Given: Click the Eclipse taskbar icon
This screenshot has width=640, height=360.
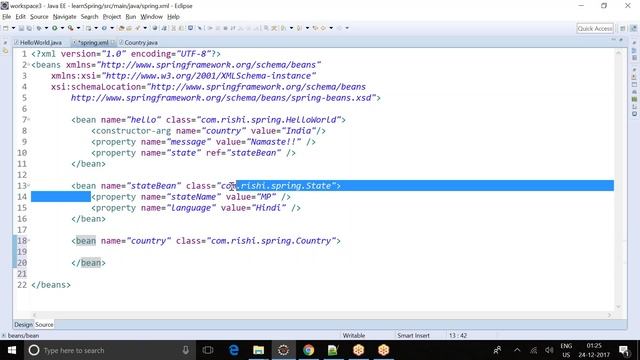Looking at the screenshot, I should click(283, 350).
